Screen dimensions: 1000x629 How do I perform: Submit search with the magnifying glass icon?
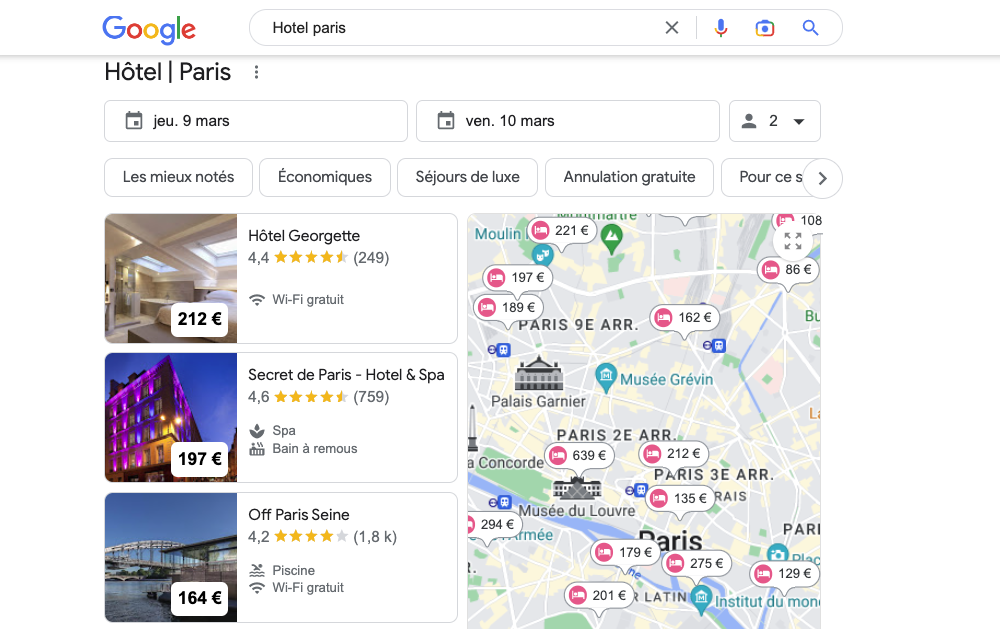(x=810, y=27)
